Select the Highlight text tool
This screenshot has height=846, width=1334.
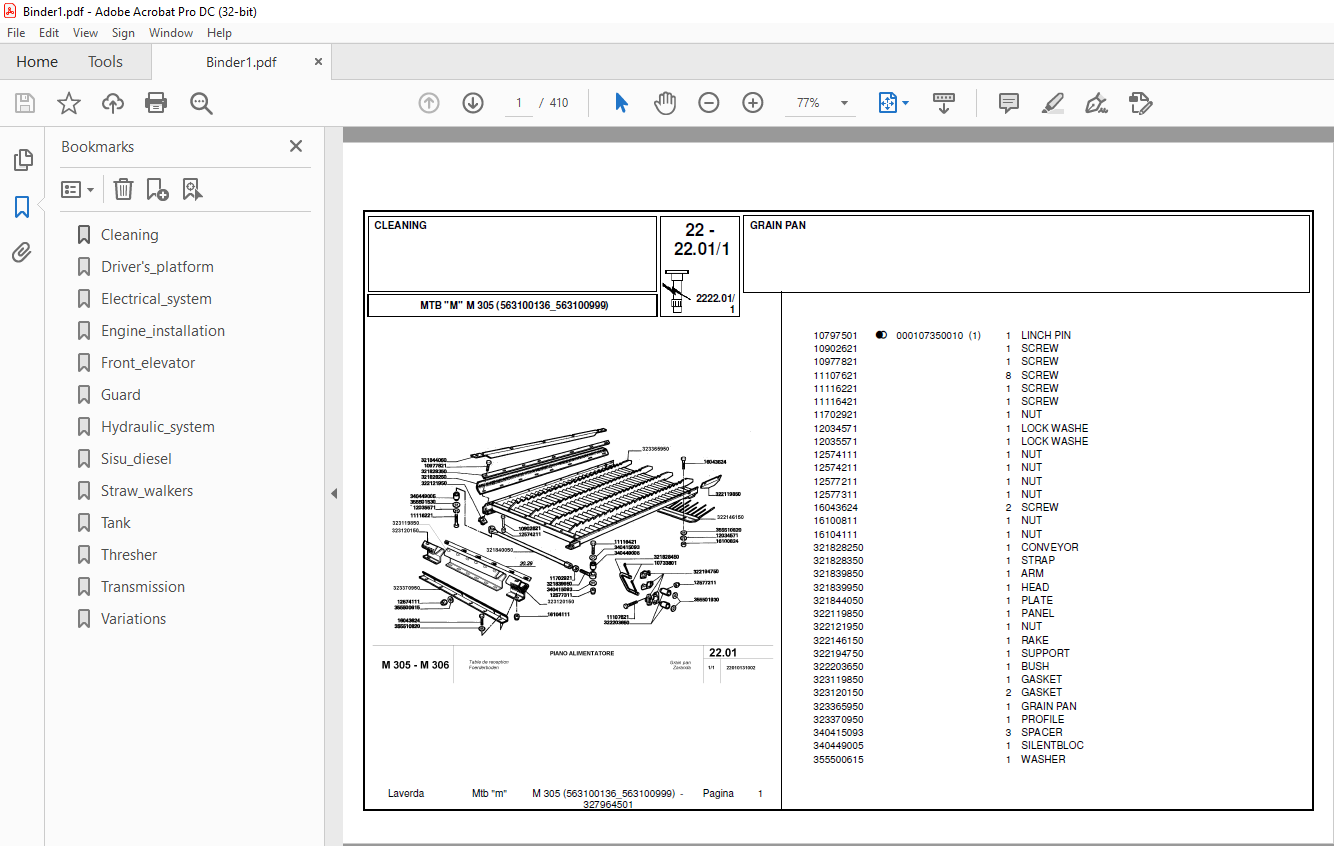tap(1052, 103)
